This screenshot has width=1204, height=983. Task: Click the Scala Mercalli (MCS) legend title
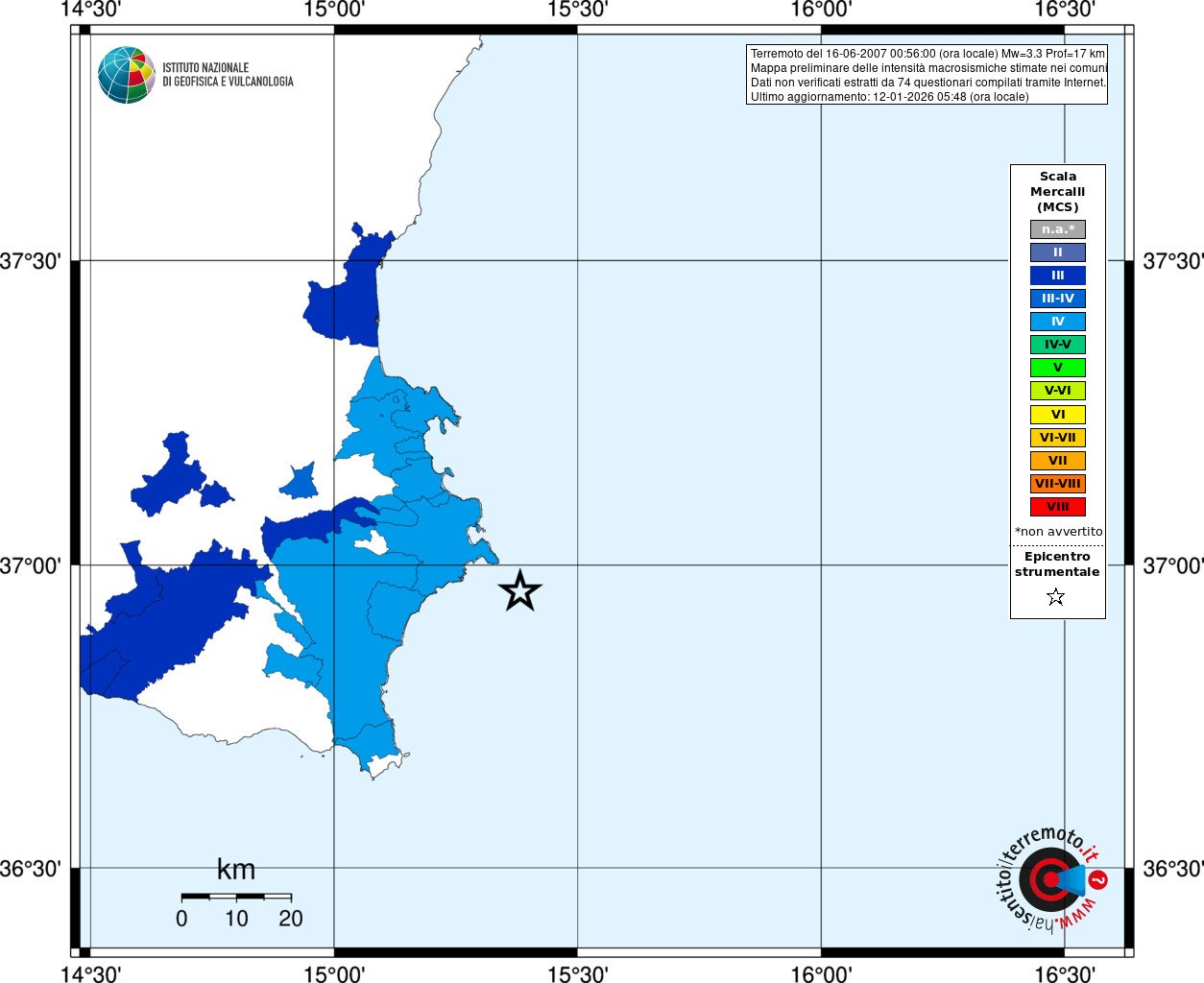(1058, 192)
